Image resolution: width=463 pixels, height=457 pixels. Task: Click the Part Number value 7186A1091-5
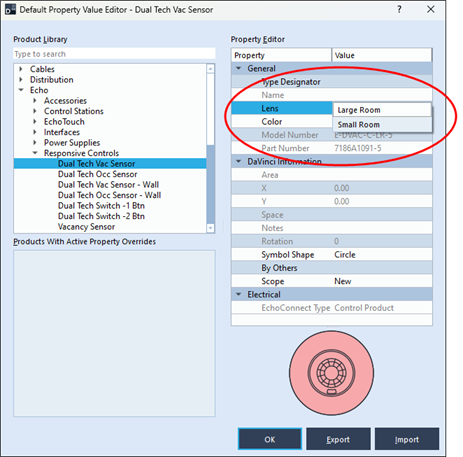tap(358, 148)
